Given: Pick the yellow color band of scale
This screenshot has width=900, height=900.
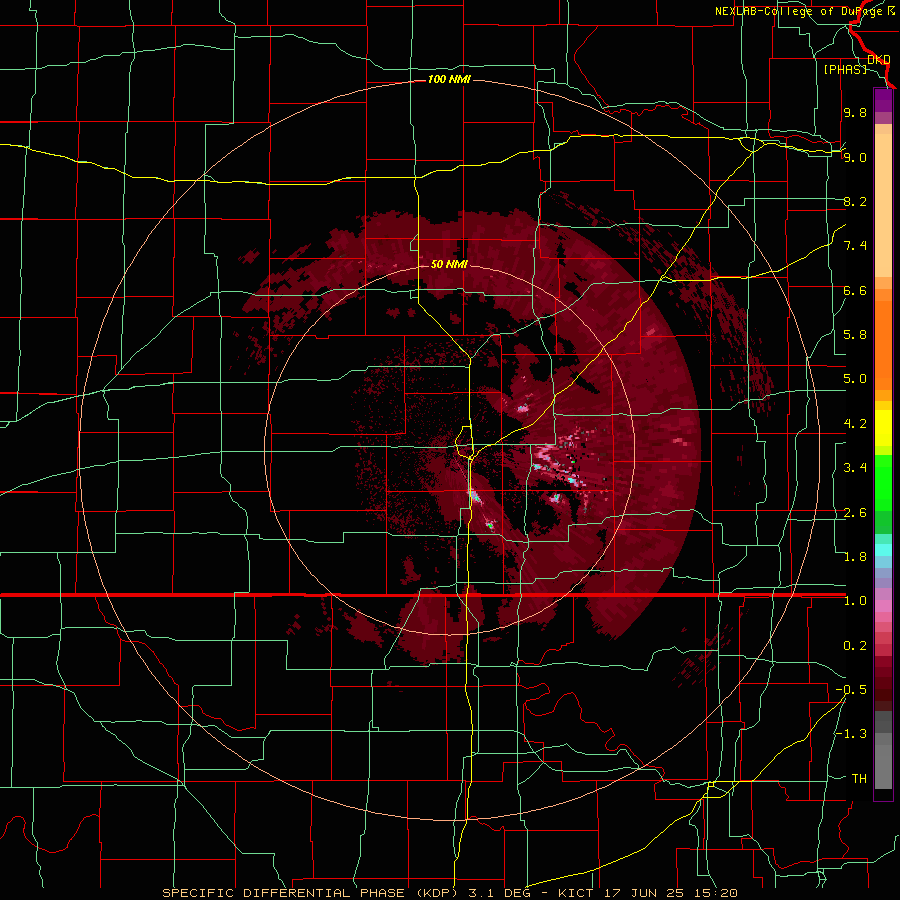Looking at the screenshot, I should 883,428.
